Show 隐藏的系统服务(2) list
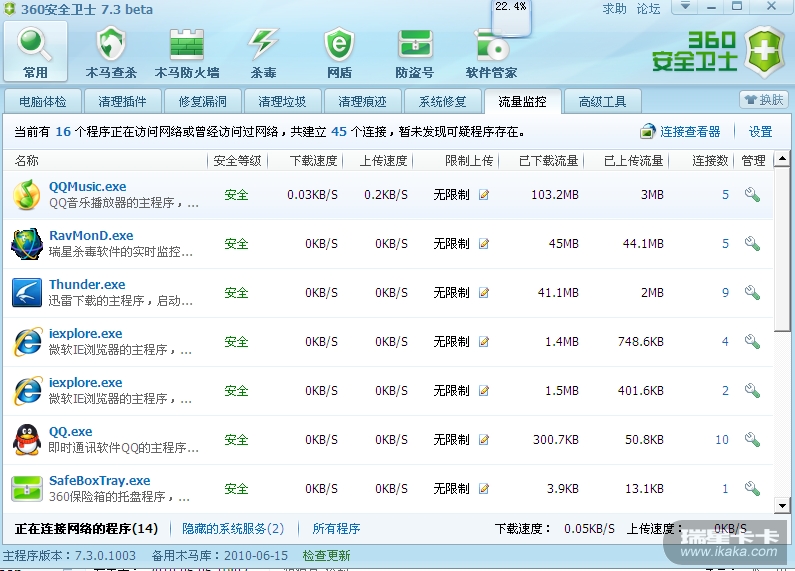This screenshot has height=571, width=795. (233, 528)
